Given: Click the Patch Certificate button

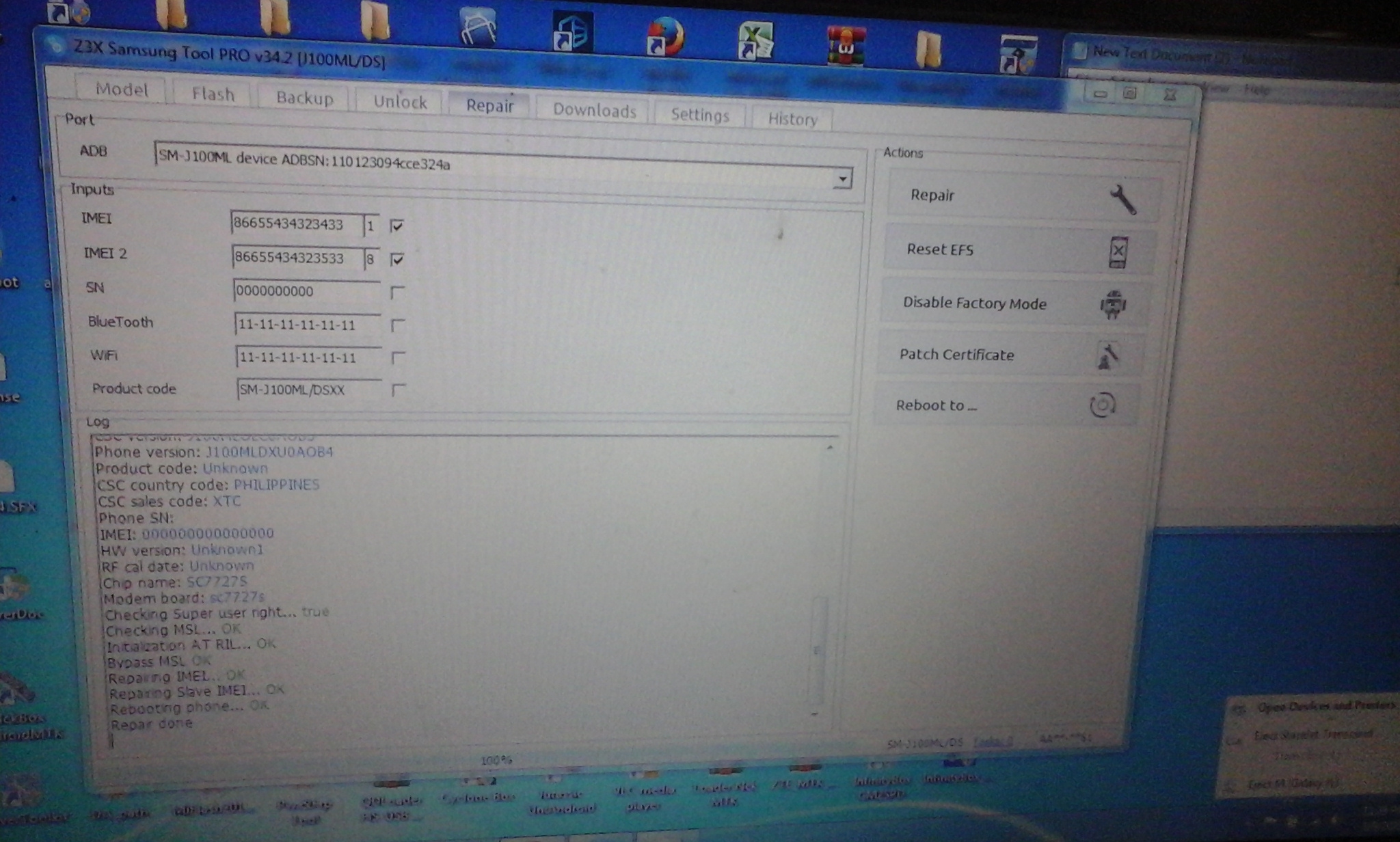Looking at the screenshot, I should pos(1010,355).
